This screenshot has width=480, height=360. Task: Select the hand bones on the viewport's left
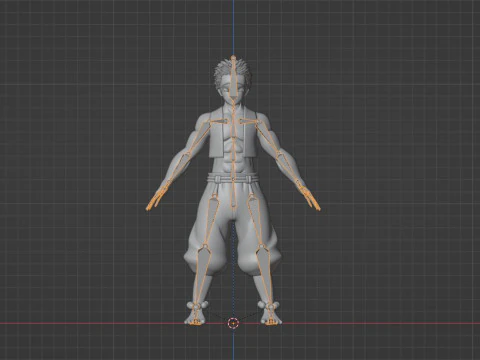point(157,196)
